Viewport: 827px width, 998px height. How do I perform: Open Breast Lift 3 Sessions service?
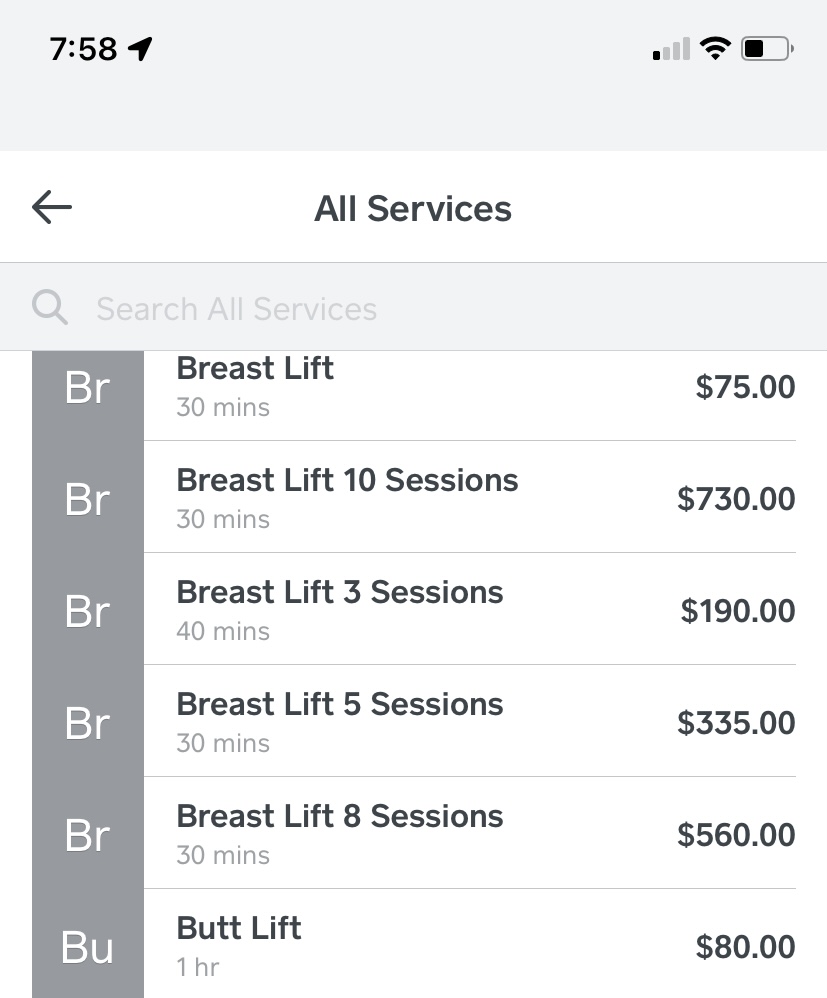[470, 609]
